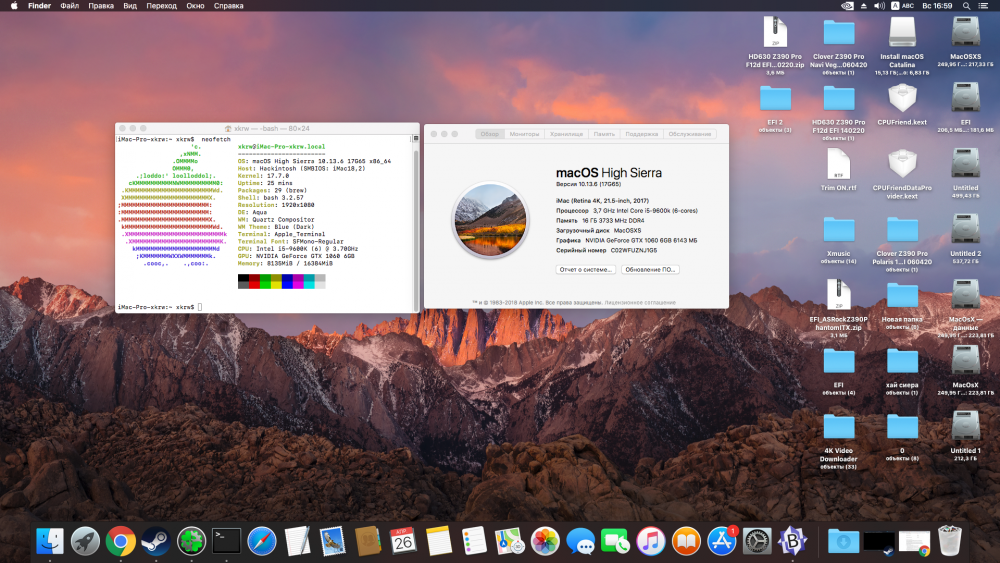Open Calendar showing 26 in Dock

click(403, 541)
